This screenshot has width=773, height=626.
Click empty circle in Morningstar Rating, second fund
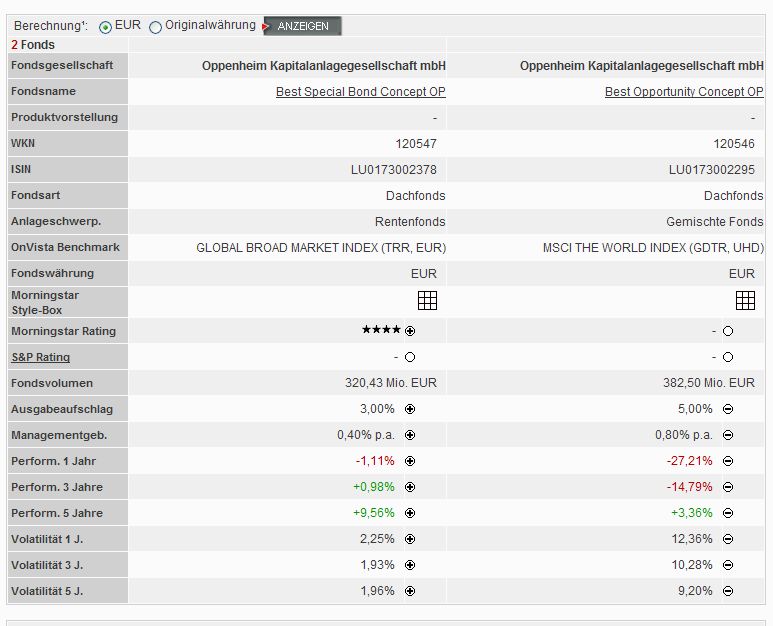[728, 331]
